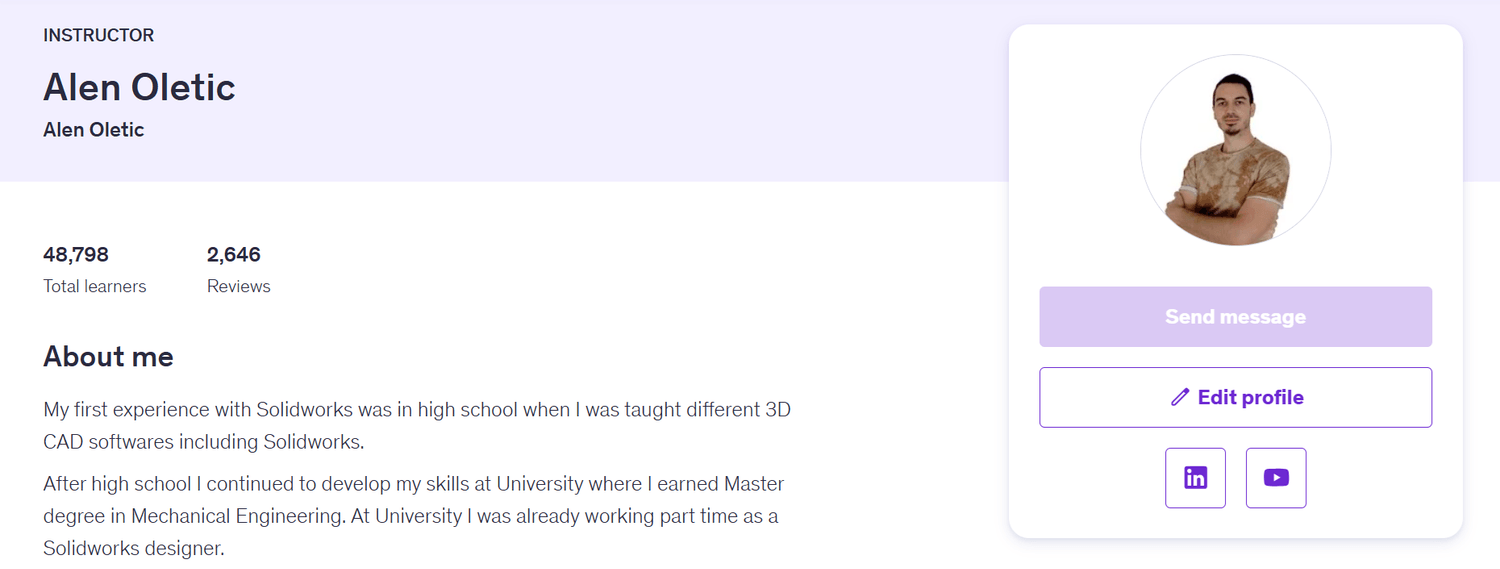Open the YouTube channel icon
Viewport: 1500px width, 569px height.
click(1276, 478)
